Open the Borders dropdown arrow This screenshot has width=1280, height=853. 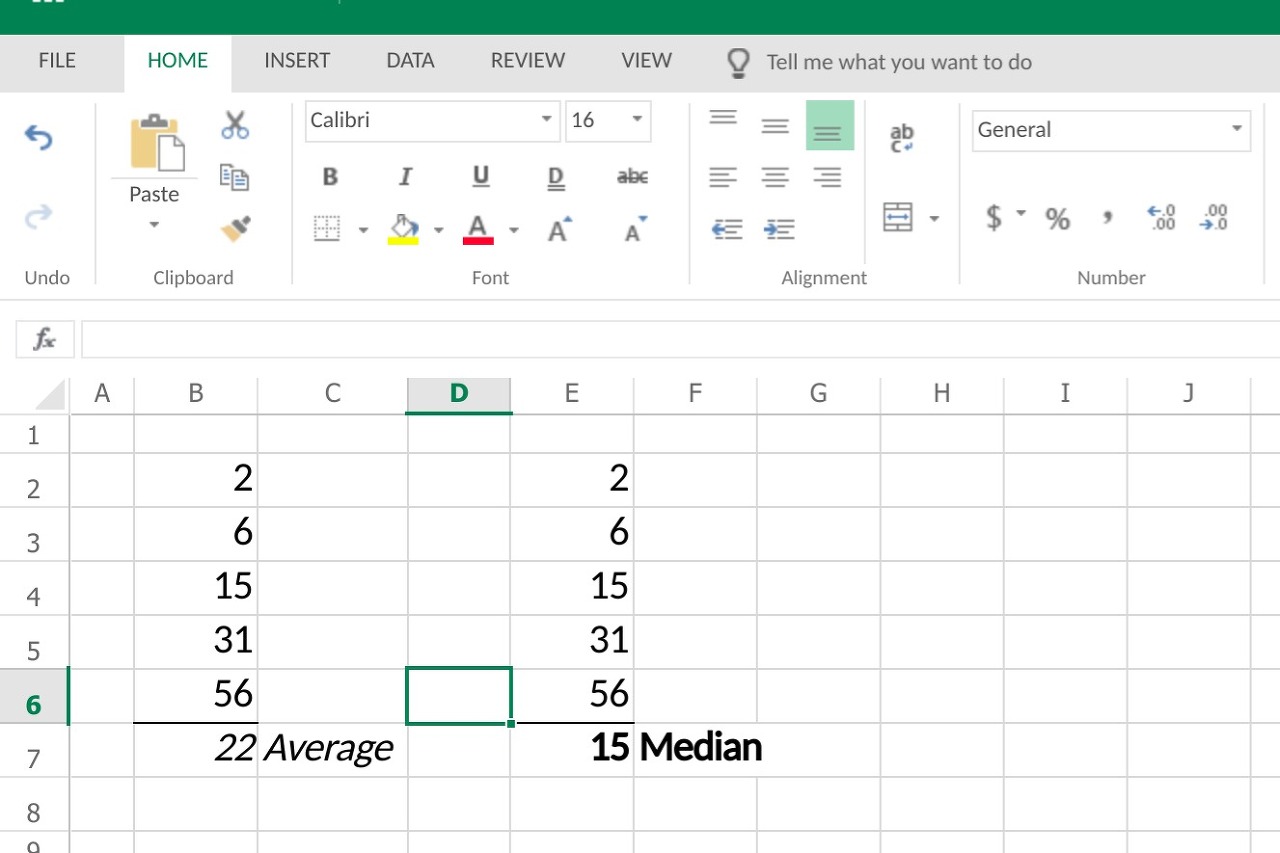point(363,230)
